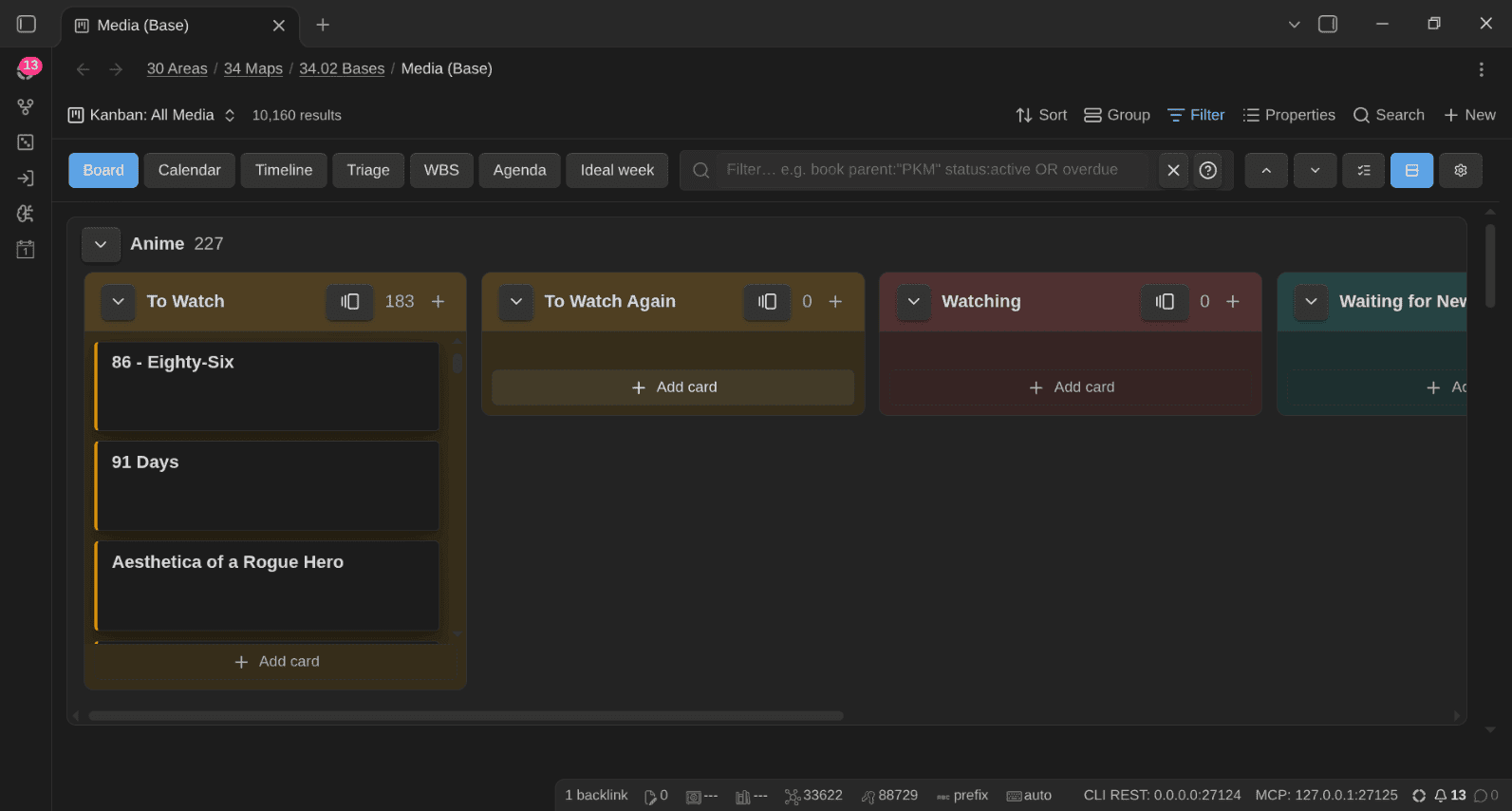
Task: Open the graph view branch icon
Action: click(x=26, y=106)
